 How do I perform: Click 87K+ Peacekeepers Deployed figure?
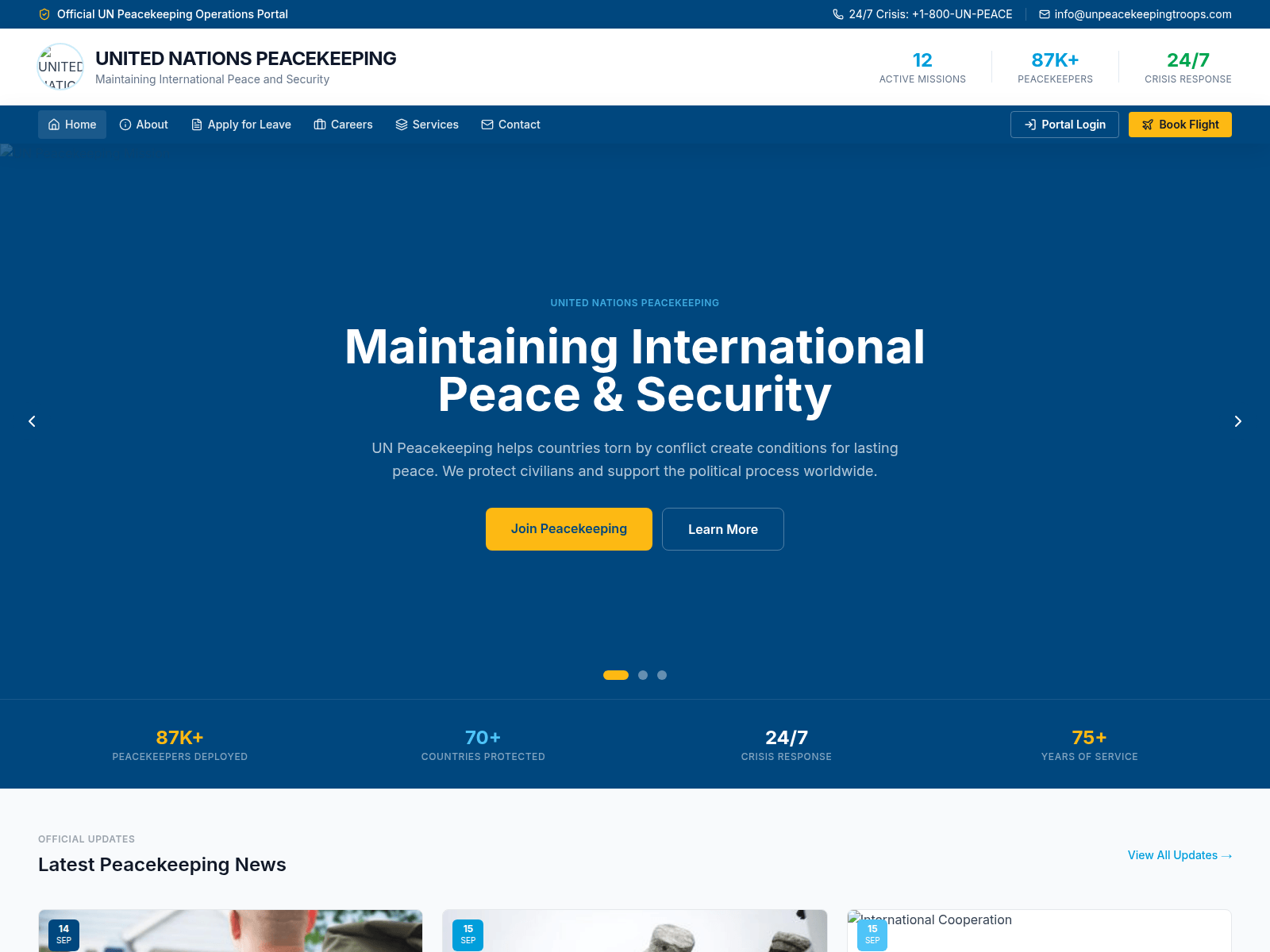180,744
